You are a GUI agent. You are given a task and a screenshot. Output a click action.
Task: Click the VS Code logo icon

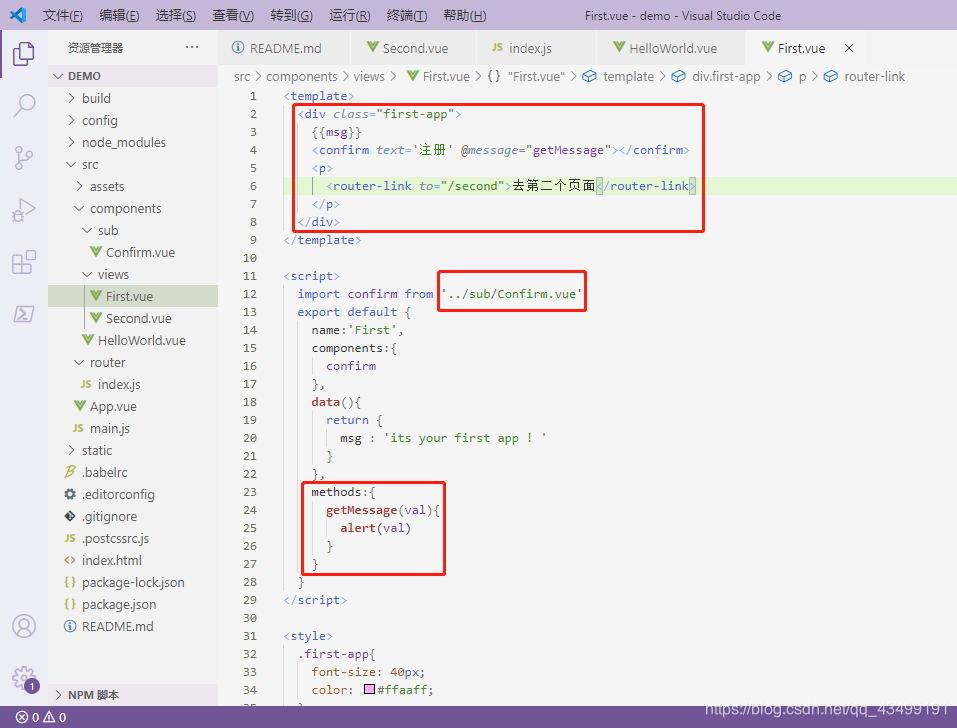pyautogui.click(x=18, y=15)
